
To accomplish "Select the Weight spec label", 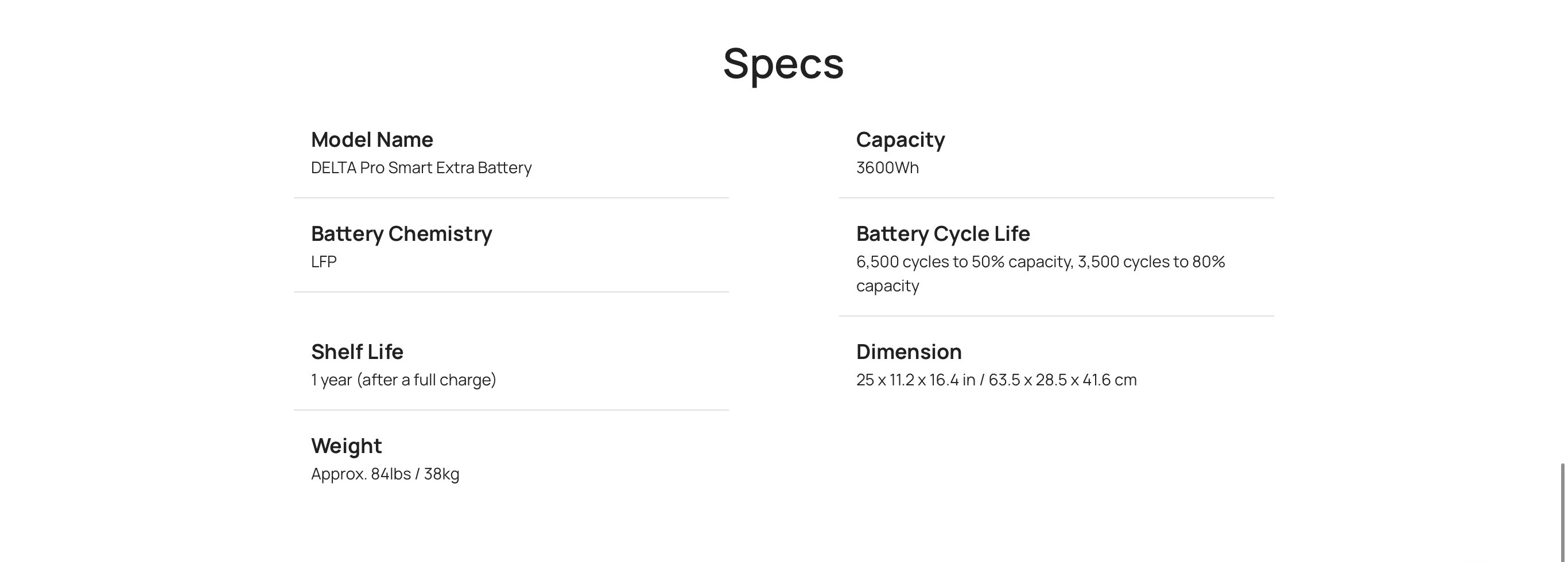I will (x=346, y=446).
